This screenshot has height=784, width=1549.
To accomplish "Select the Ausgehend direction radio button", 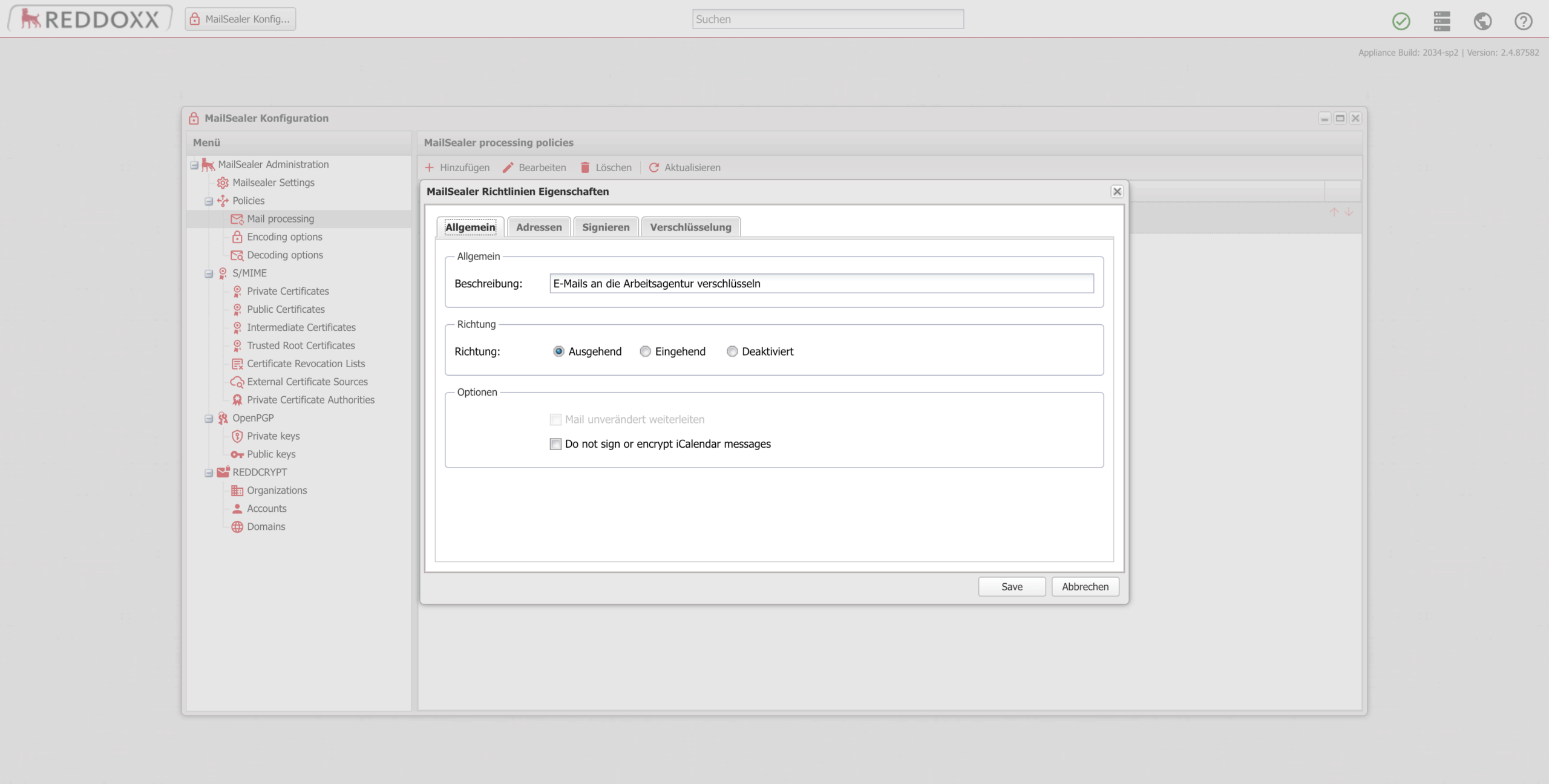I will pos(558,351).
